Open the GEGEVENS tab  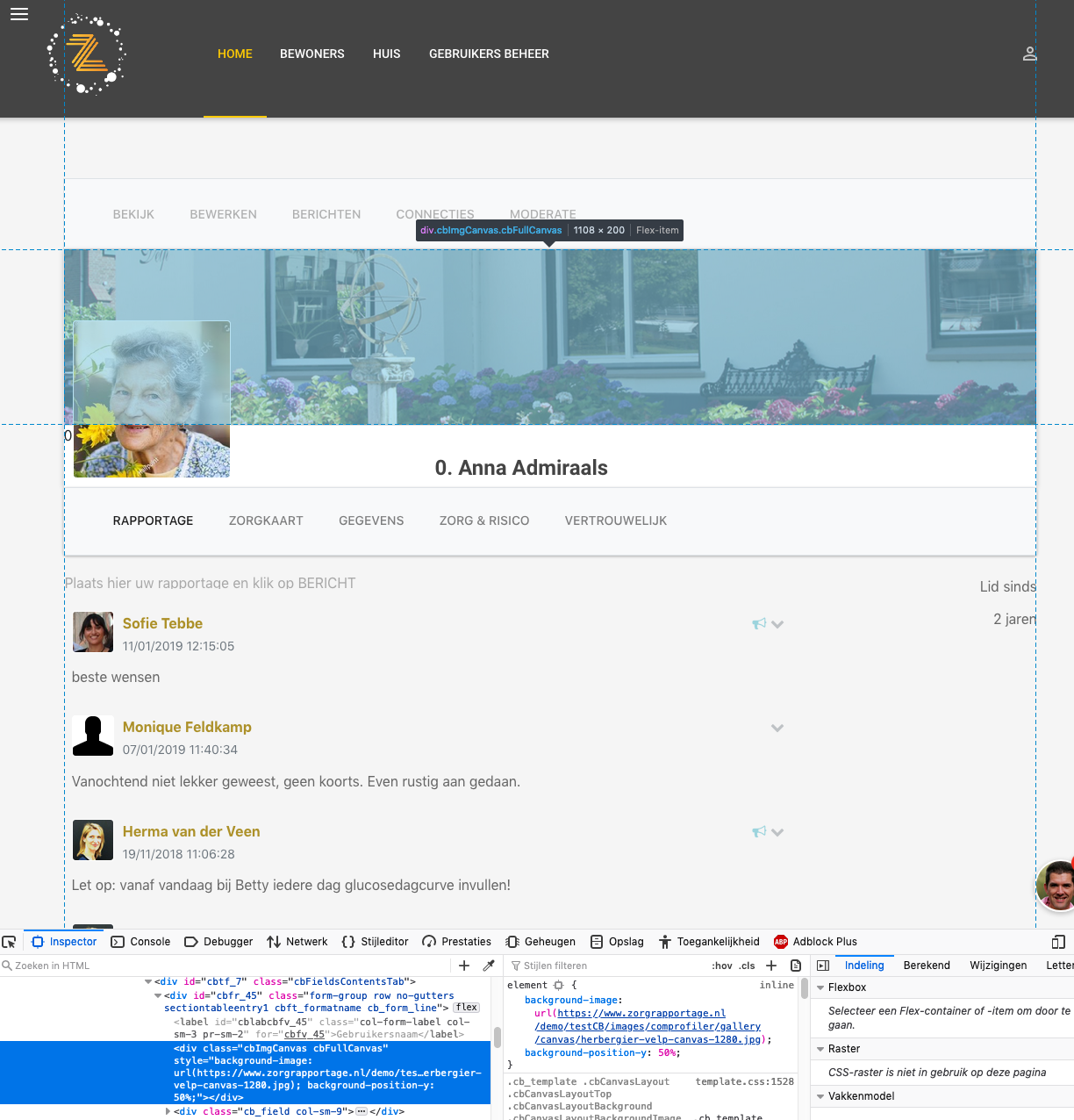(371, 521)
